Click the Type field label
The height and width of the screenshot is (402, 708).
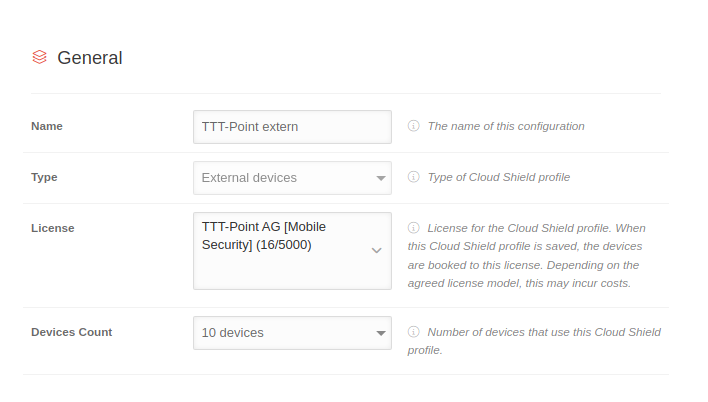(44, 177)
